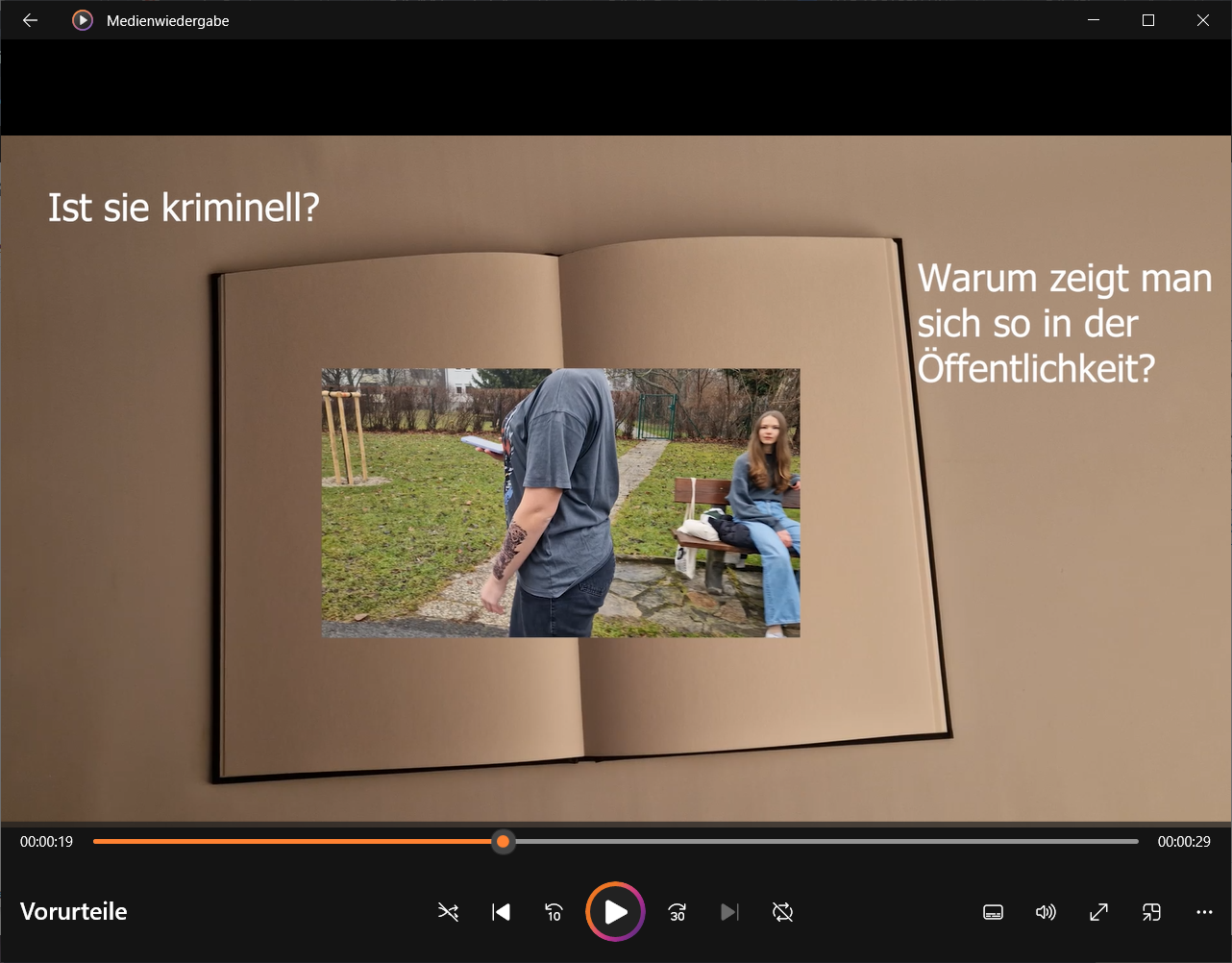
Task: Go back using the top-left arrow
Action: pyautogui.click(x=30, y=20)
